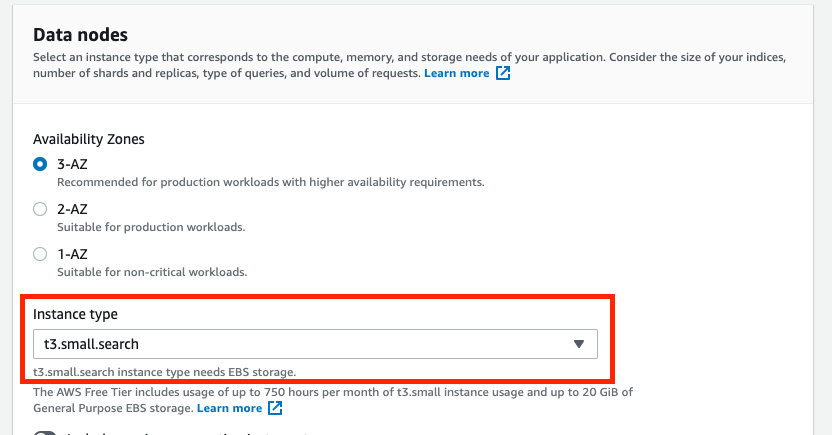Flip the partially visible toggle at bottom
This screenshot has width=832, height=435.
46,432
